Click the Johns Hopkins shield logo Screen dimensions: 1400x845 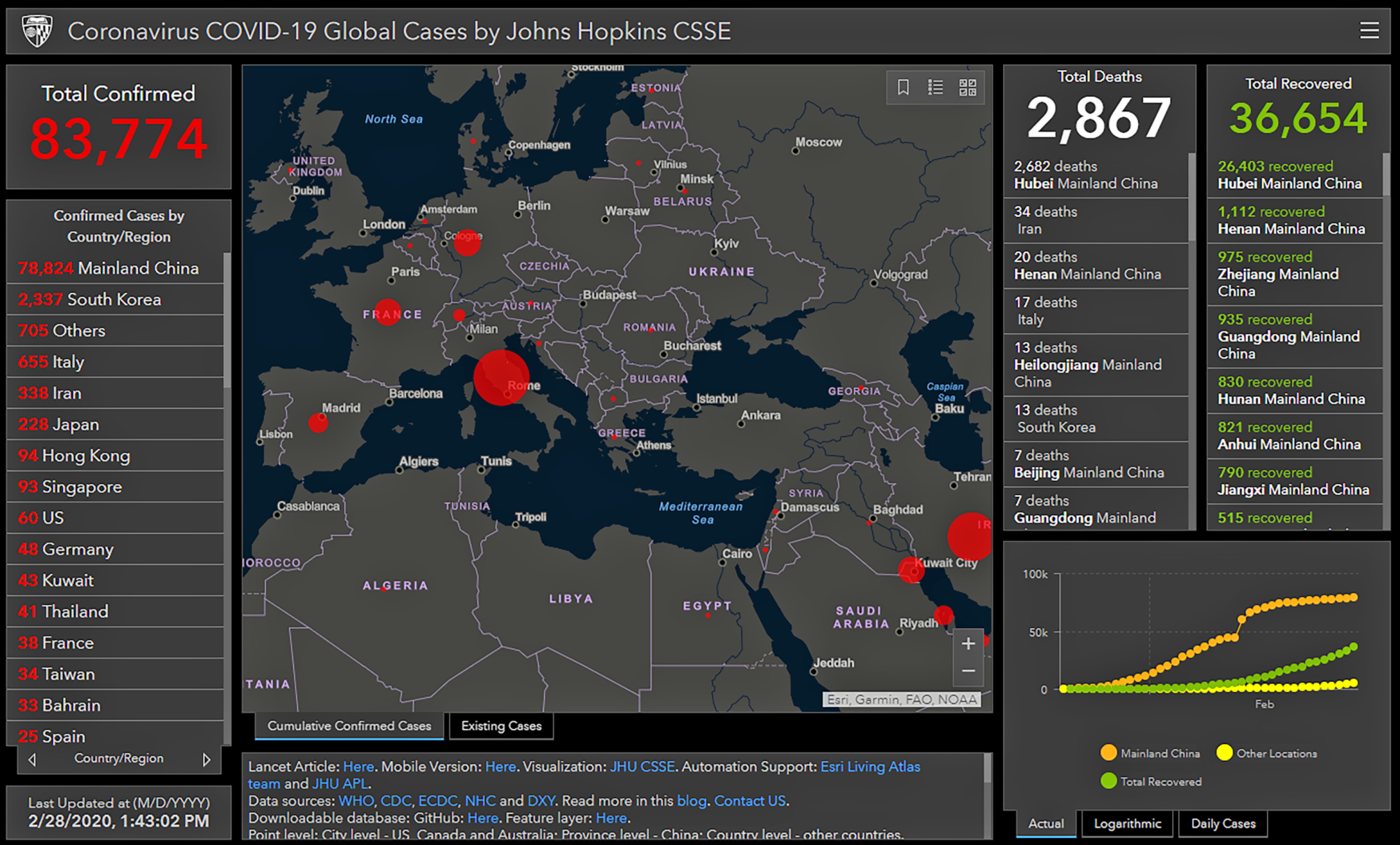click(x=37, y=31)
